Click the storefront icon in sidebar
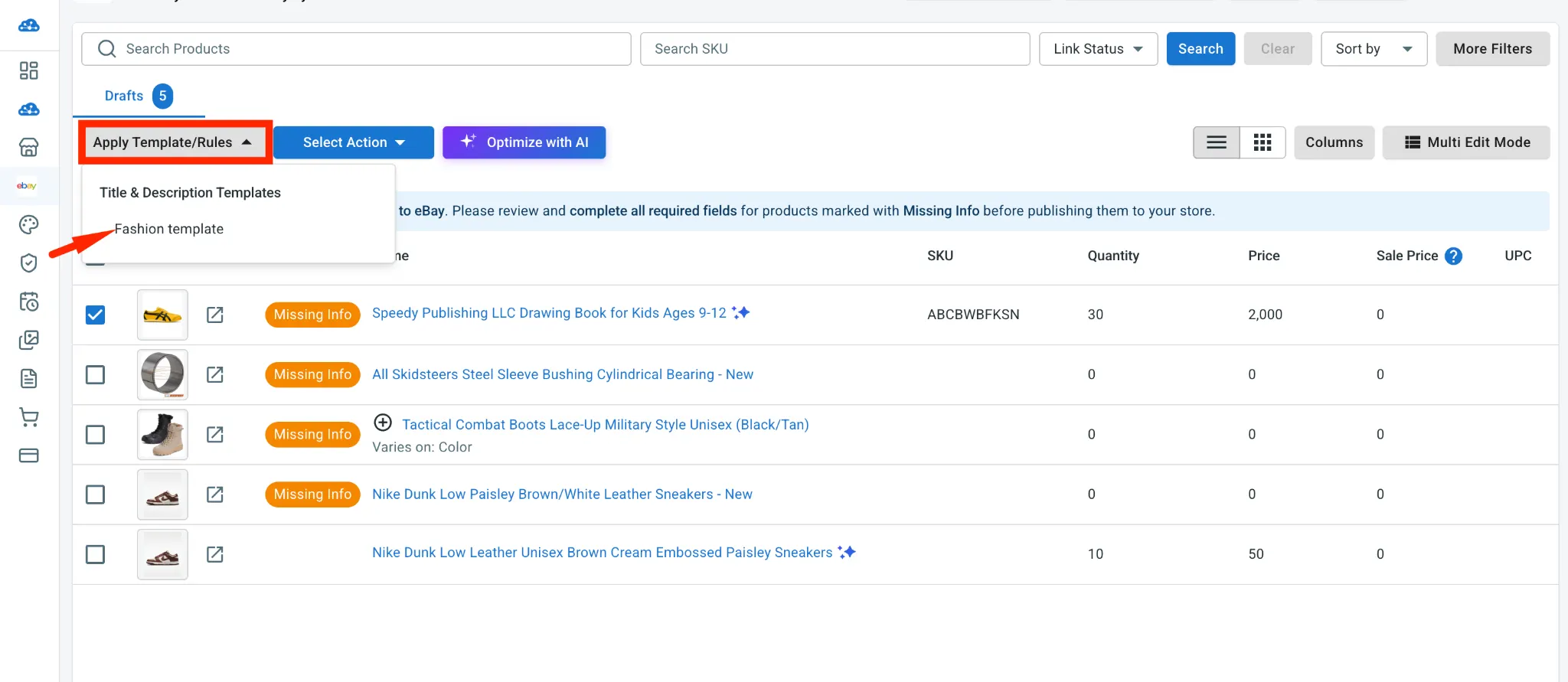Screen dimensions: 1568x682 pos(28,147)
